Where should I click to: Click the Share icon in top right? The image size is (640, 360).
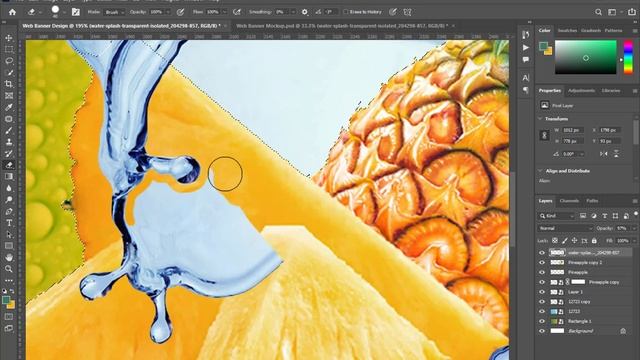(x=632, y=12)
